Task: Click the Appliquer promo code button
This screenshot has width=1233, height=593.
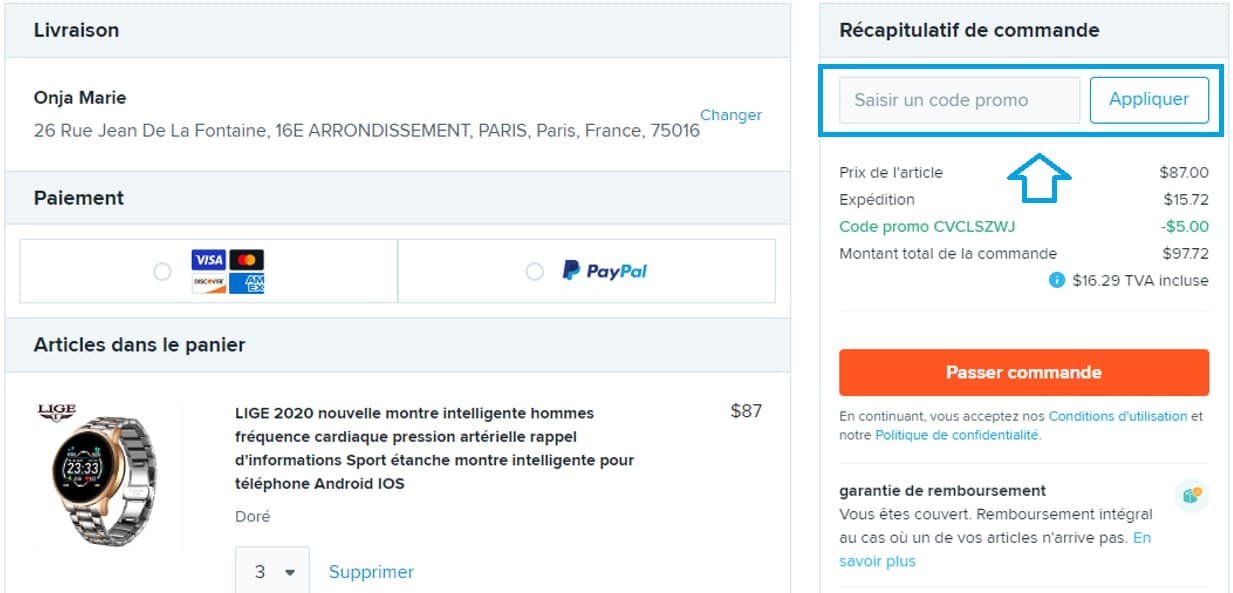Action: coord(1149,100)
